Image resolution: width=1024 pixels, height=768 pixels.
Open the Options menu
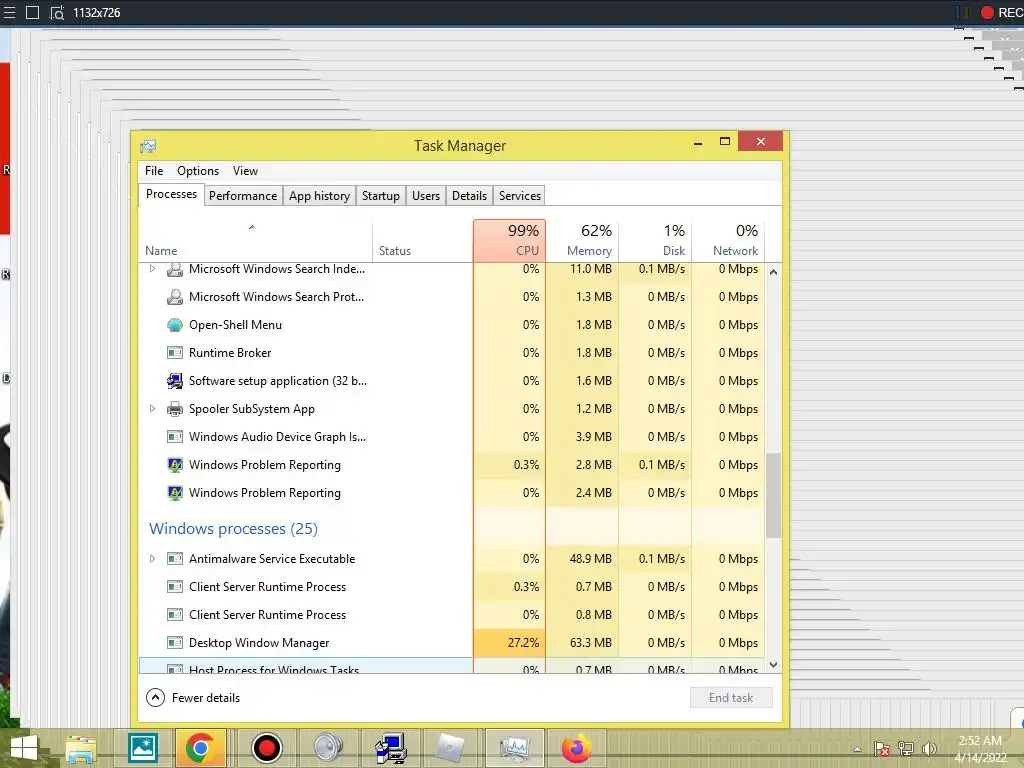198,171
